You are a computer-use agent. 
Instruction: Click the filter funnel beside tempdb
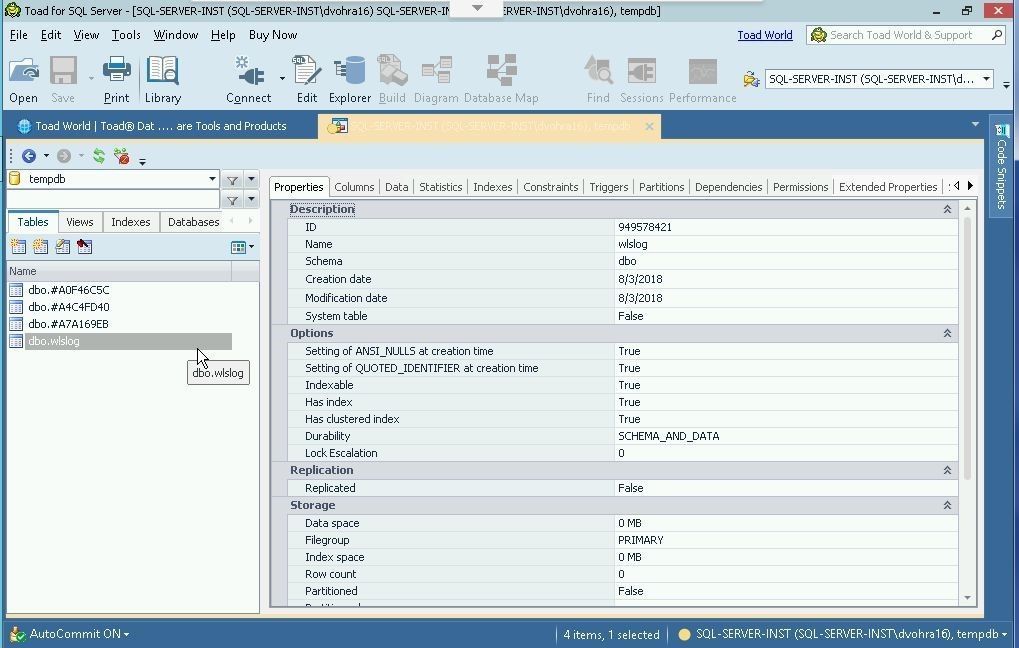pos(232,180)
